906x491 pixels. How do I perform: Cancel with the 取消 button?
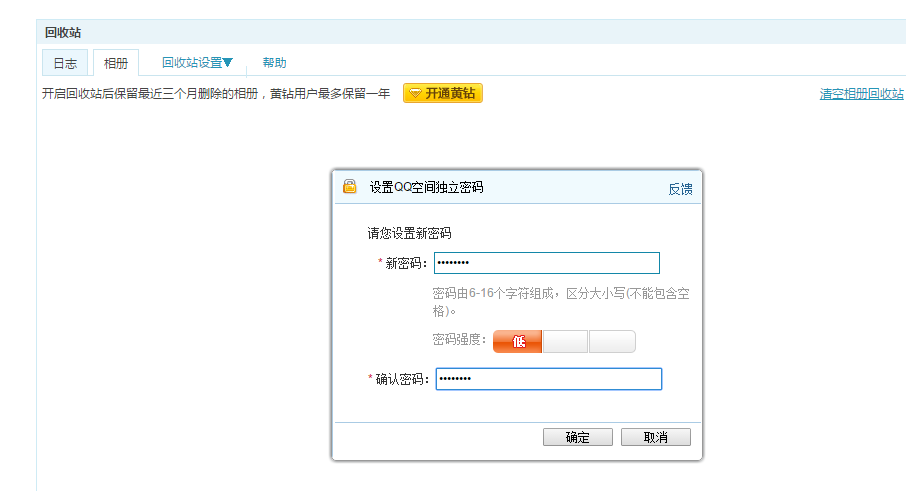click(656, 437)
